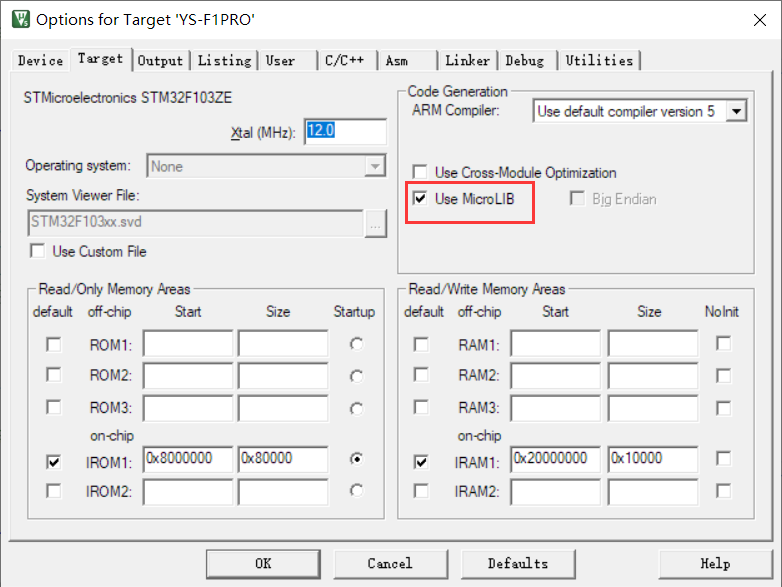782x587 pixels.
Task: Click the ROM3 Size field
Action: click(x=283, y=408)
